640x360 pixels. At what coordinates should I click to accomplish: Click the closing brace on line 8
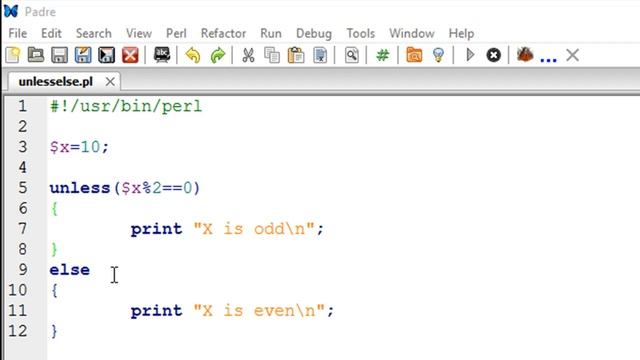click(55, 249)
